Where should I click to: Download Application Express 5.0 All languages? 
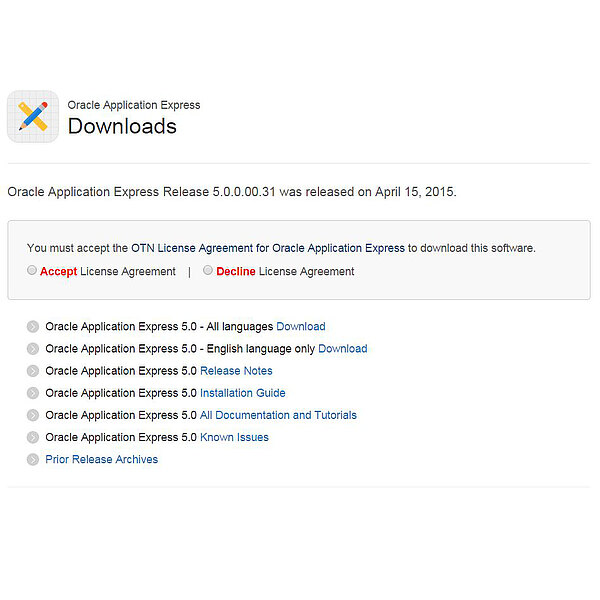300,327
